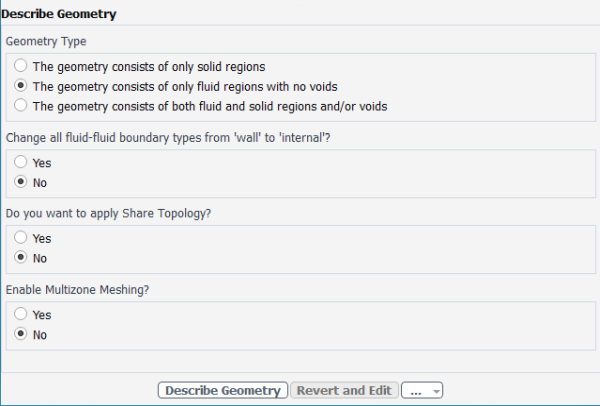Click the 'only fluid regions with no voids' text
Viewport: 600px width, 406px height.
(185, 87)
